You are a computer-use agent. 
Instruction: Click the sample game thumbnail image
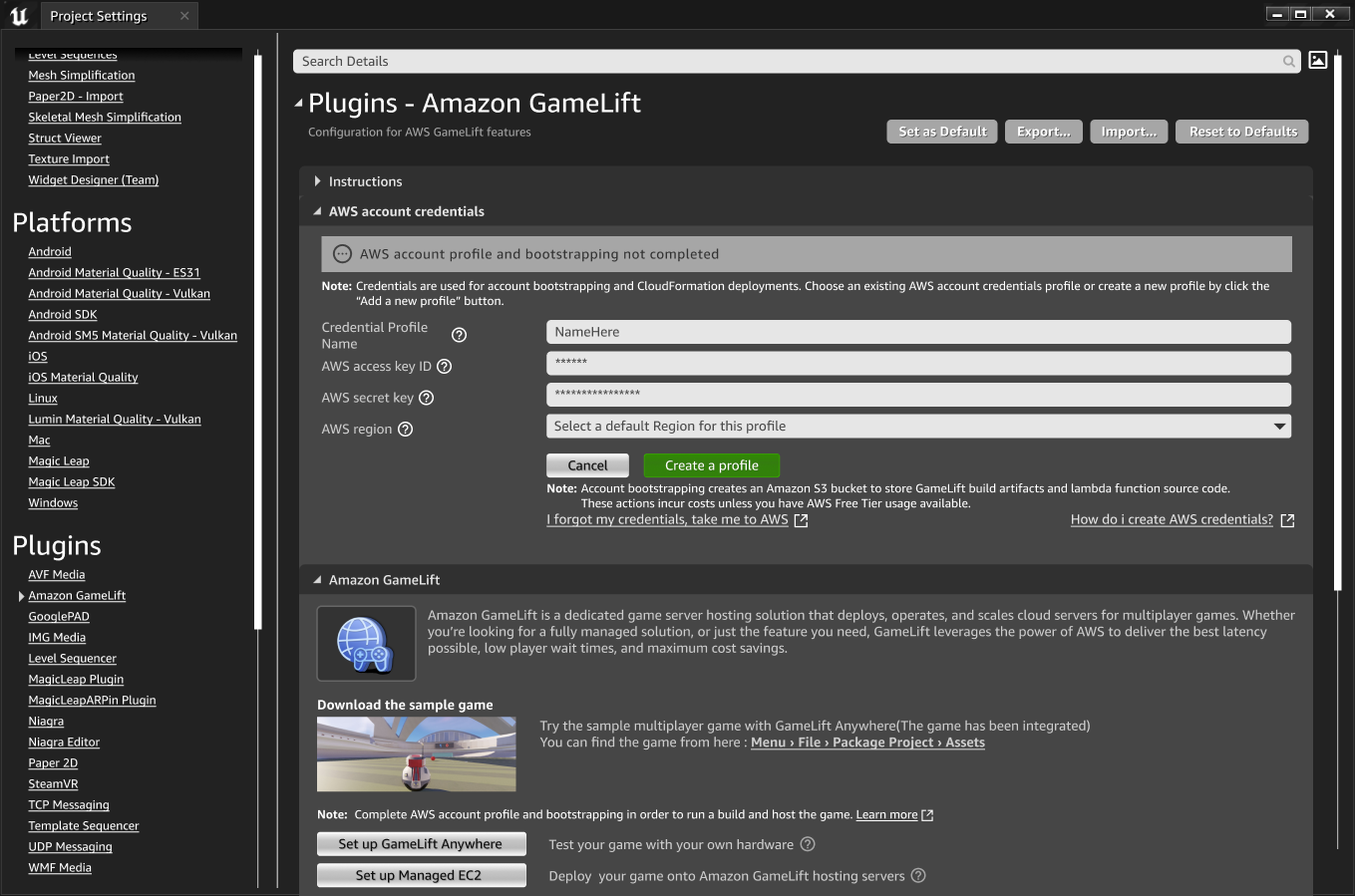click(416, 754)
